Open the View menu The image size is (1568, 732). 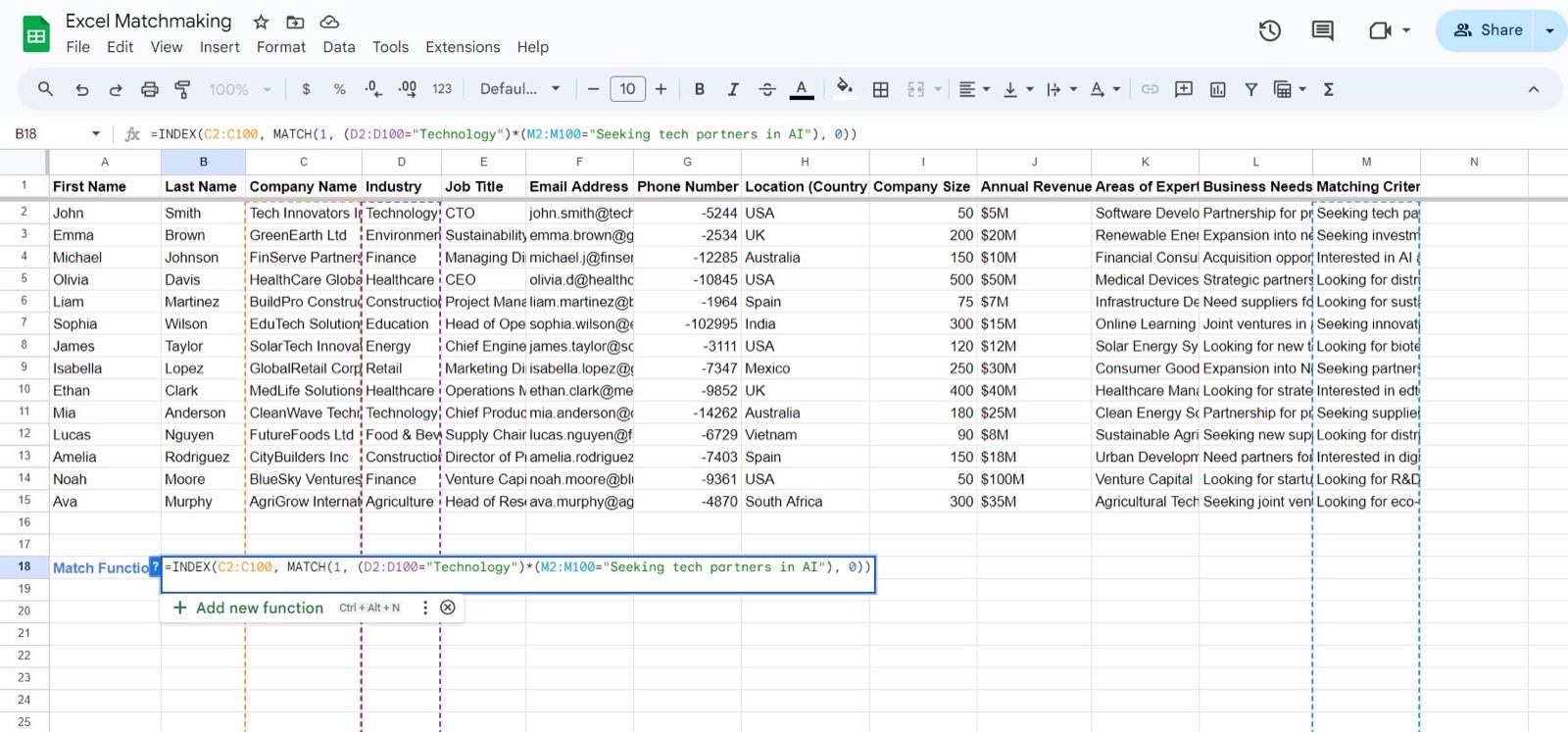coord(167,47)
